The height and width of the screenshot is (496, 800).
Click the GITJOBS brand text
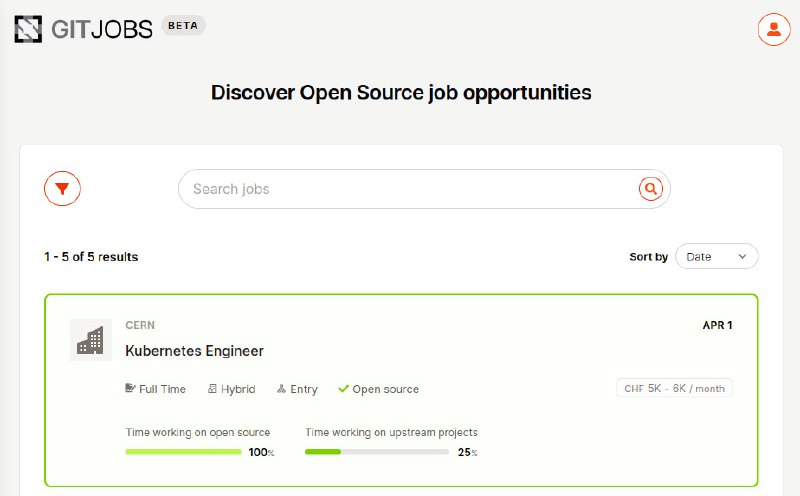[102, 30]
